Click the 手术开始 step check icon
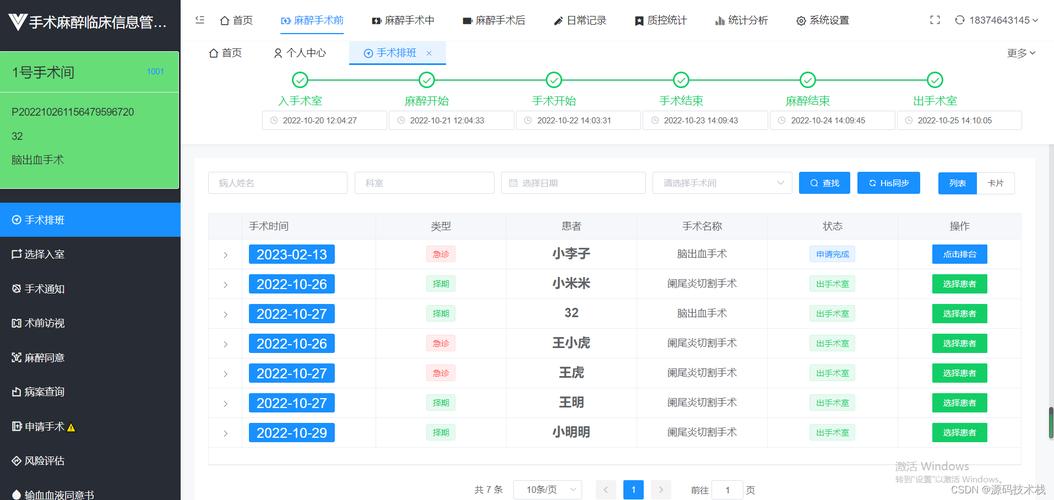 554,80
